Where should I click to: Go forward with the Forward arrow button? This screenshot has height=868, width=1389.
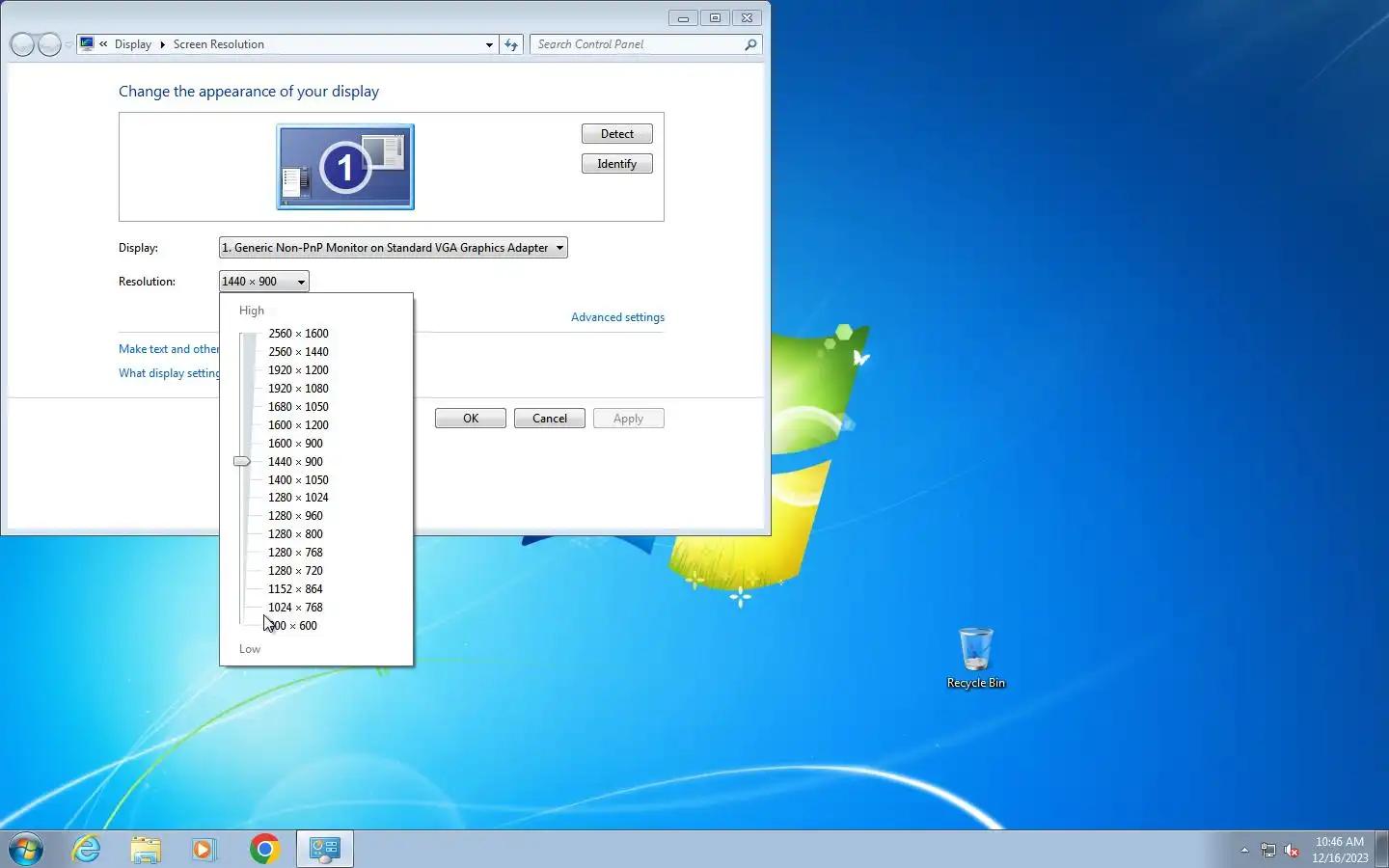coord(49,44)
